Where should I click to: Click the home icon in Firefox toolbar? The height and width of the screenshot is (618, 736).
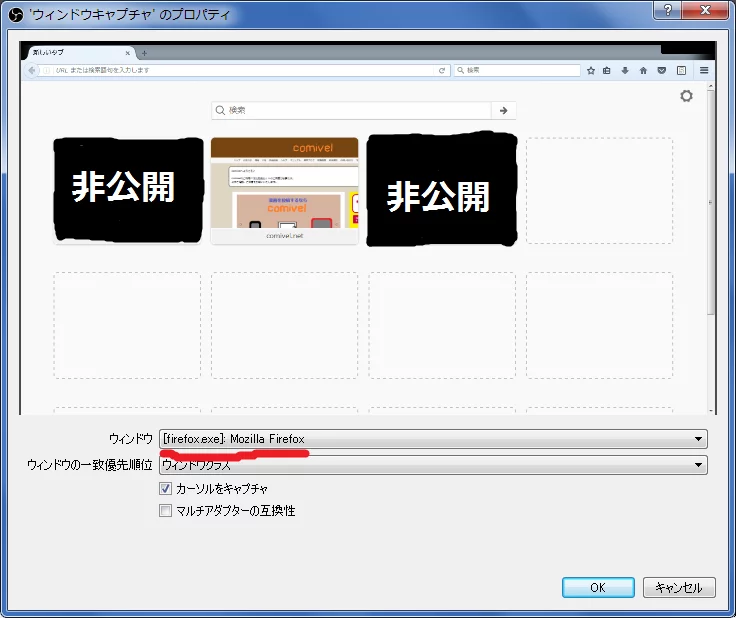point(643,70)
